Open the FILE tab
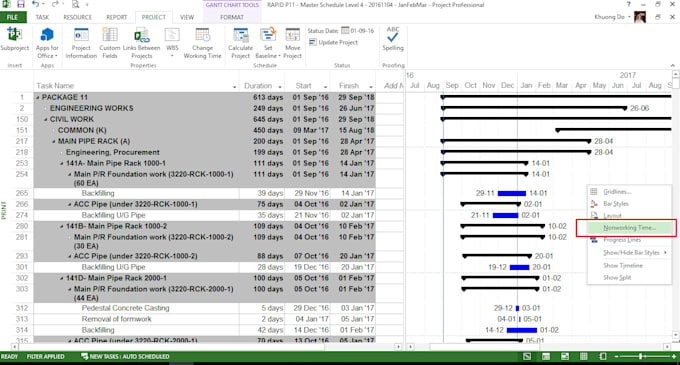 coord(13,17)
